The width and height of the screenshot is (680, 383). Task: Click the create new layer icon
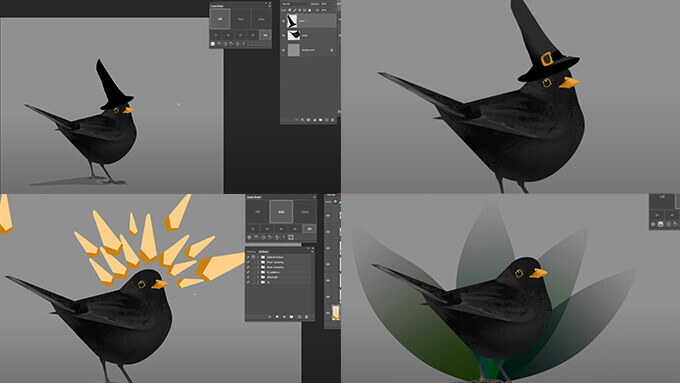pos(327,120)
